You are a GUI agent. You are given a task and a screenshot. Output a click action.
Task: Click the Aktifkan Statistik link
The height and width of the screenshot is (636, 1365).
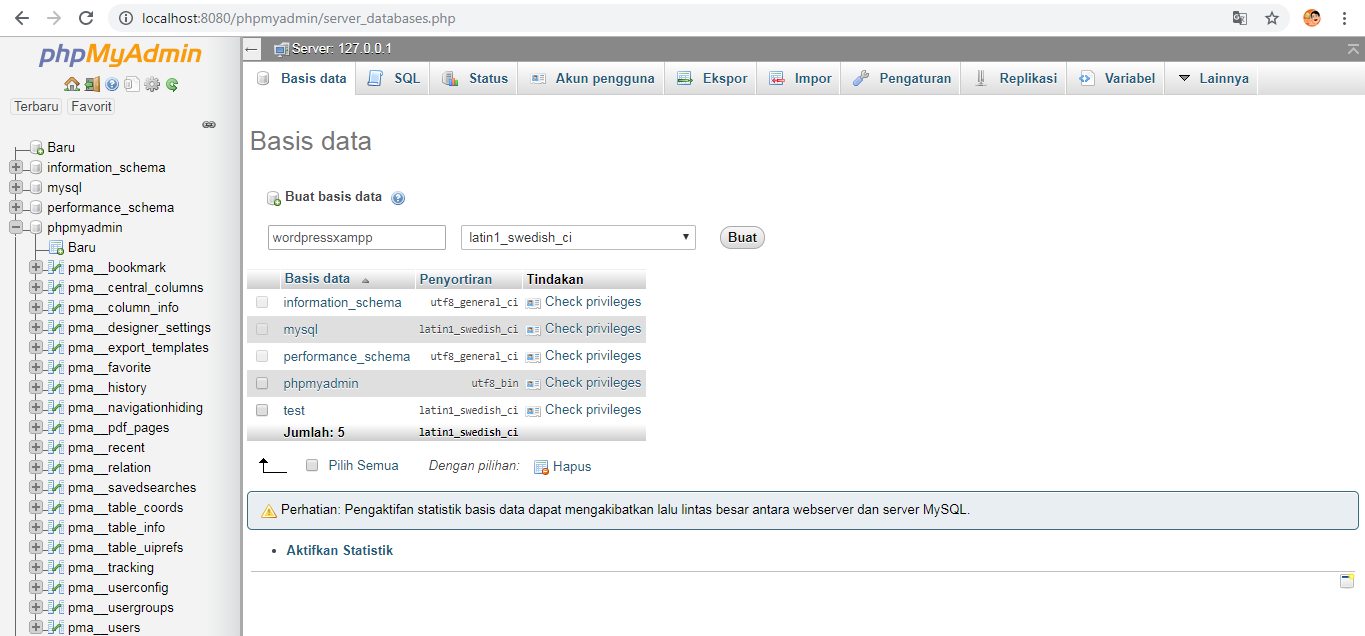pos(340,551)
